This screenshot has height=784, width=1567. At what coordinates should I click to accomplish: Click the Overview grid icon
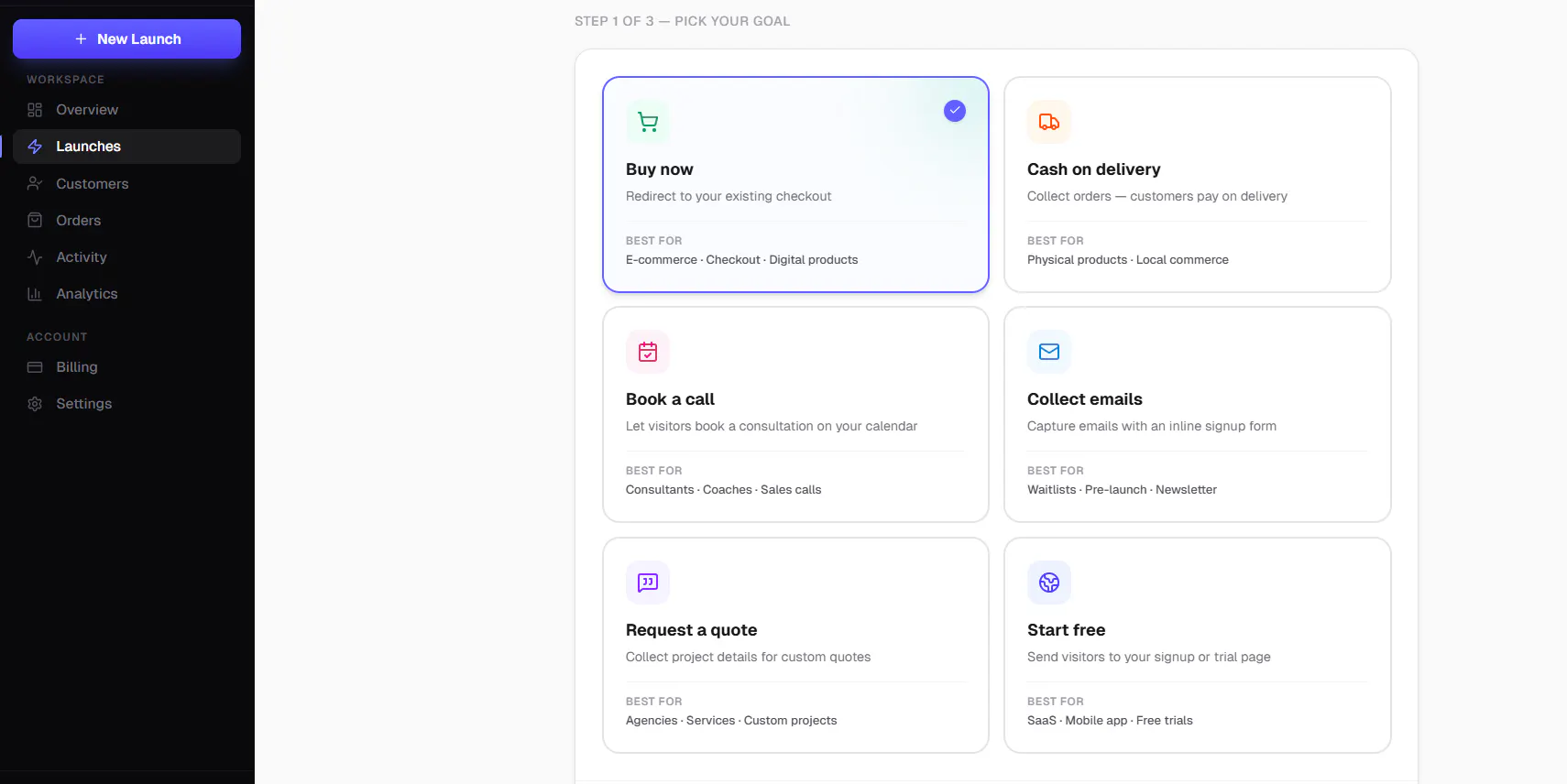(x=35, y=110)
